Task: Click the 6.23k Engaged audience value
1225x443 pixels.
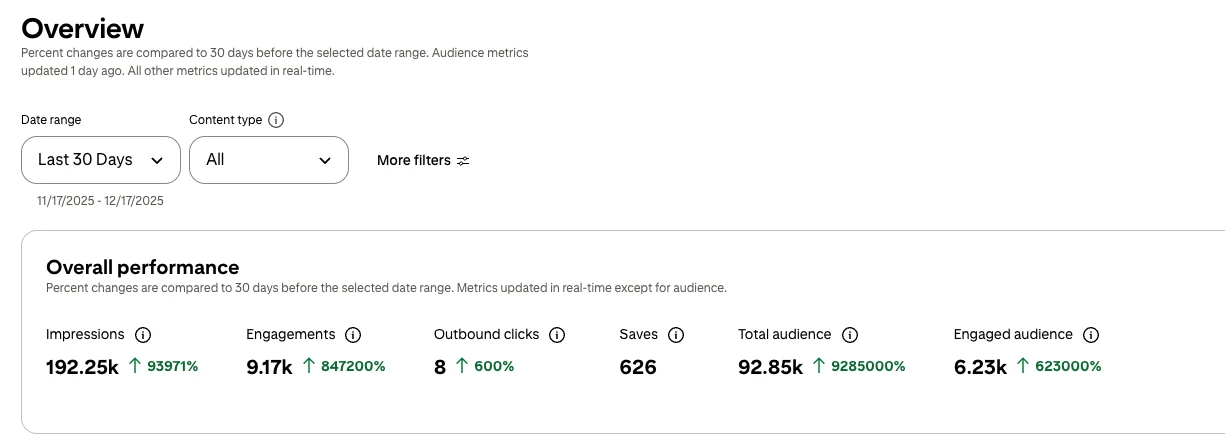Action: [x=980, y=367]
